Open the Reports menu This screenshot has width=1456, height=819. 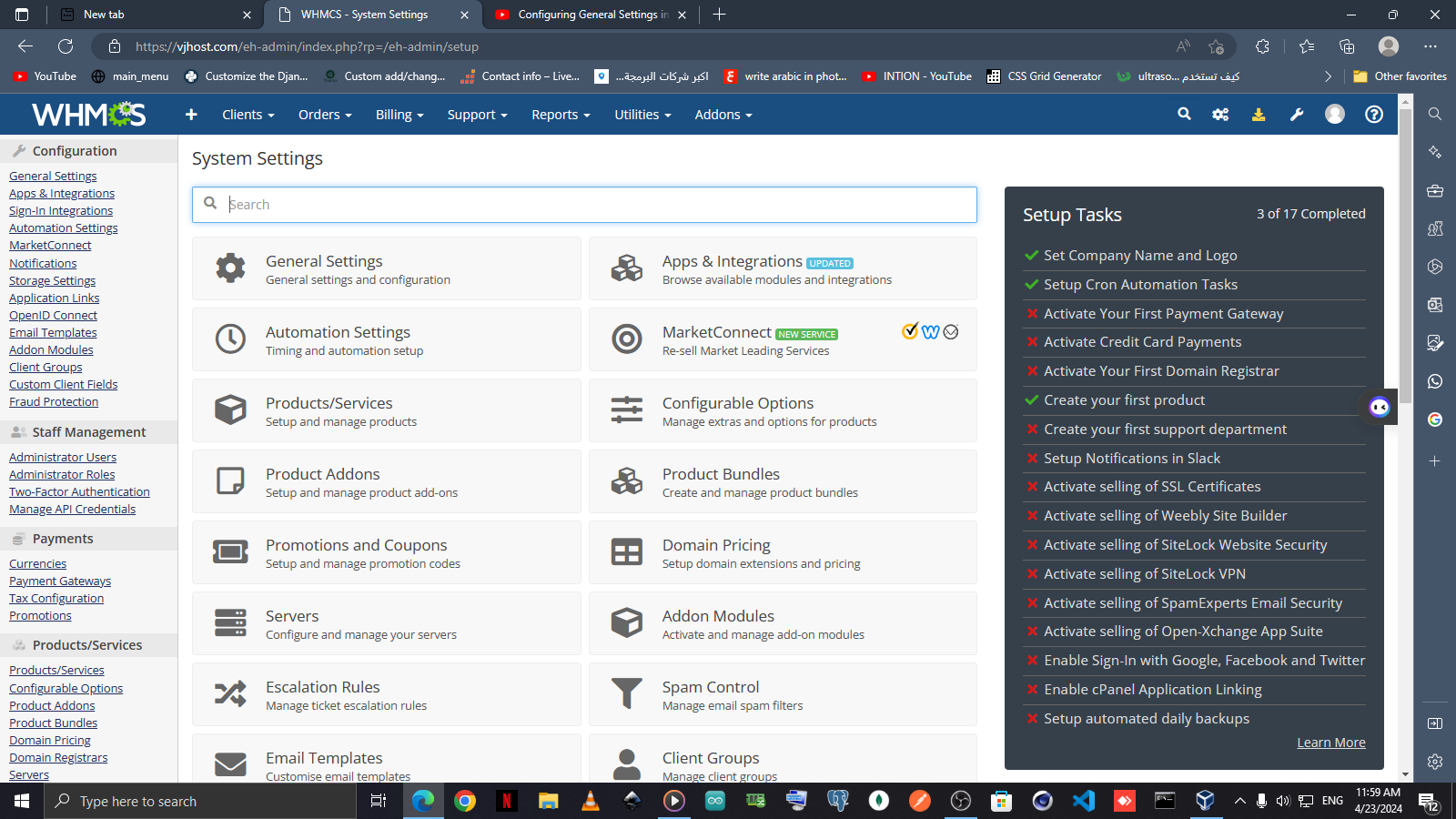pyautogui.click(x=561, y=115)
